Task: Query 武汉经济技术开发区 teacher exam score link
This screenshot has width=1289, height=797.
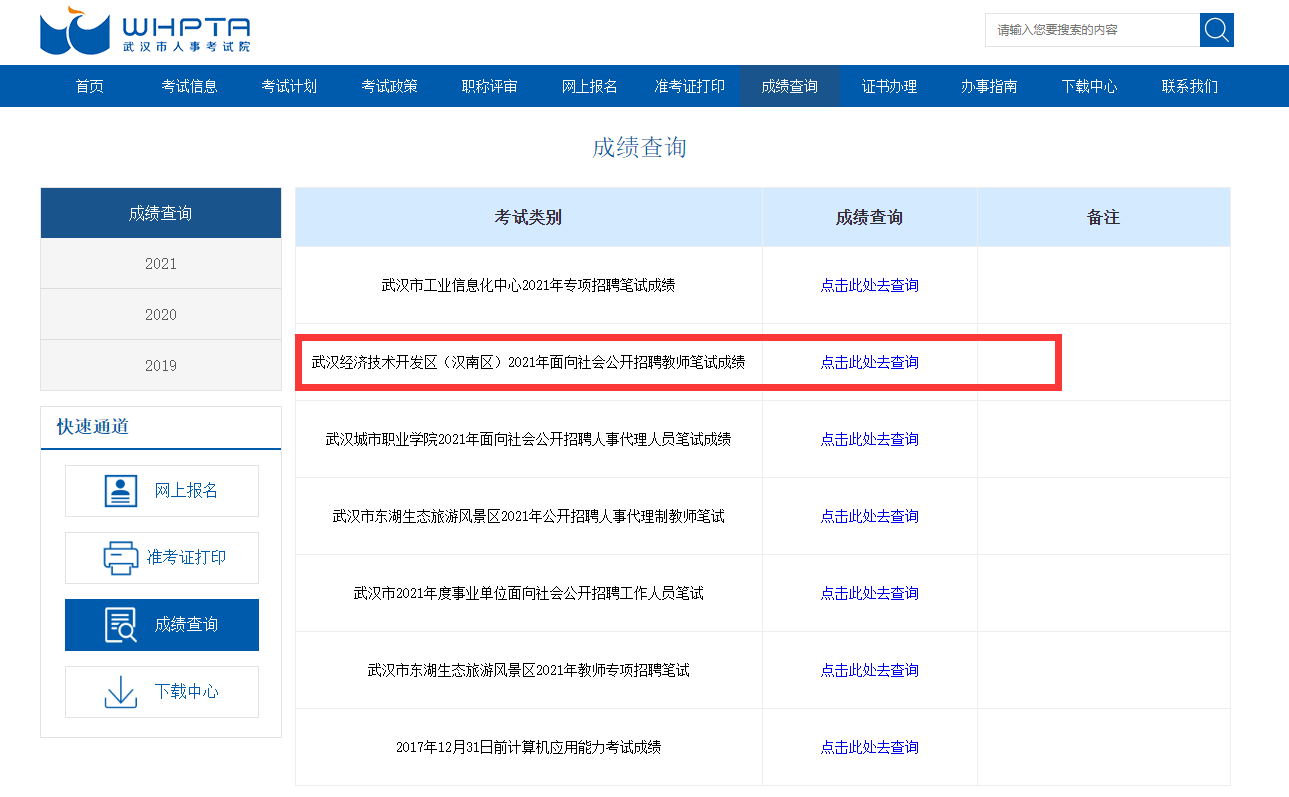Action: pos(870,362)
